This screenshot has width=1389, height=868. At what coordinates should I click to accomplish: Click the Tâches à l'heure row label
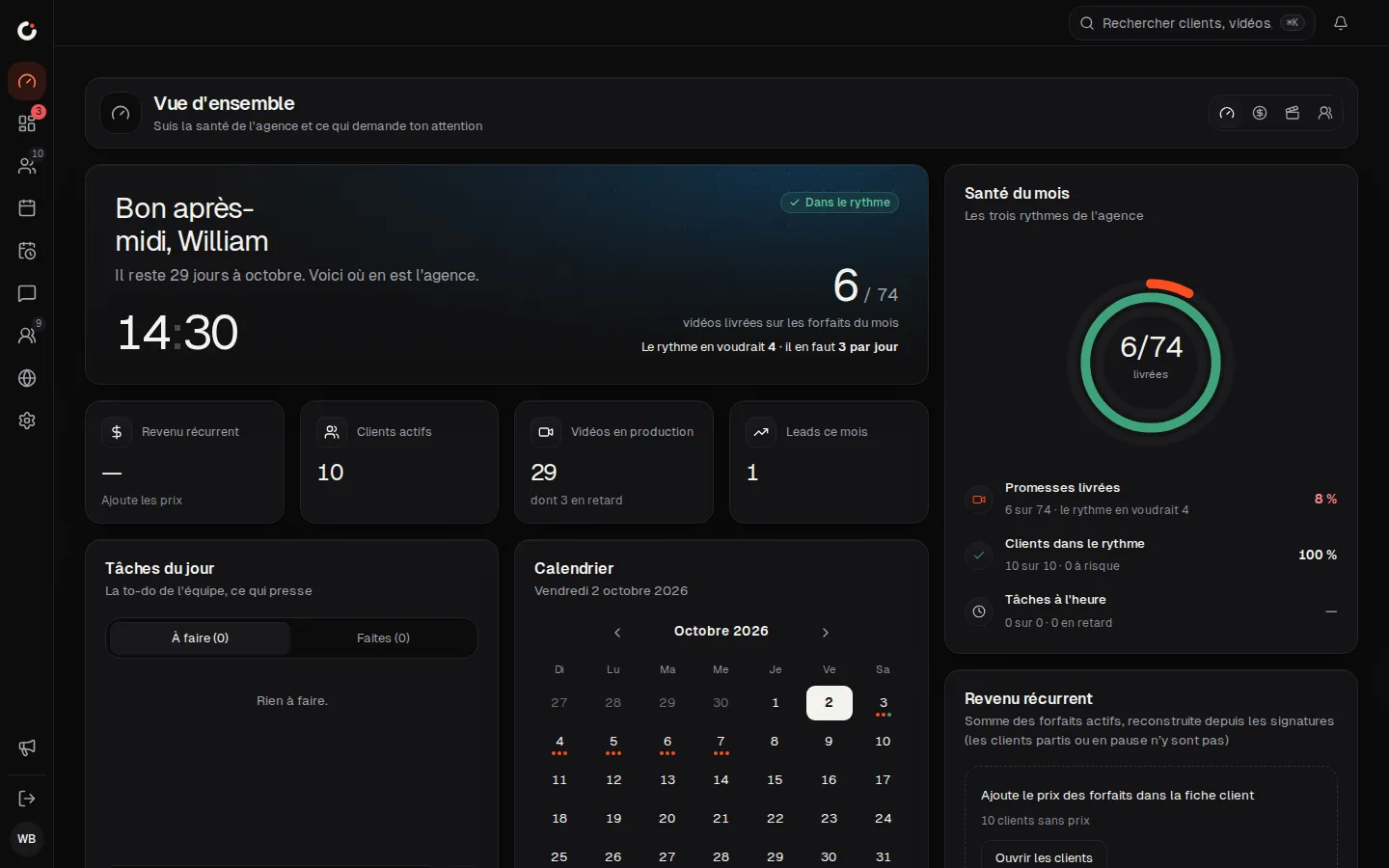pyautogui.click(x=1055, y=600)
